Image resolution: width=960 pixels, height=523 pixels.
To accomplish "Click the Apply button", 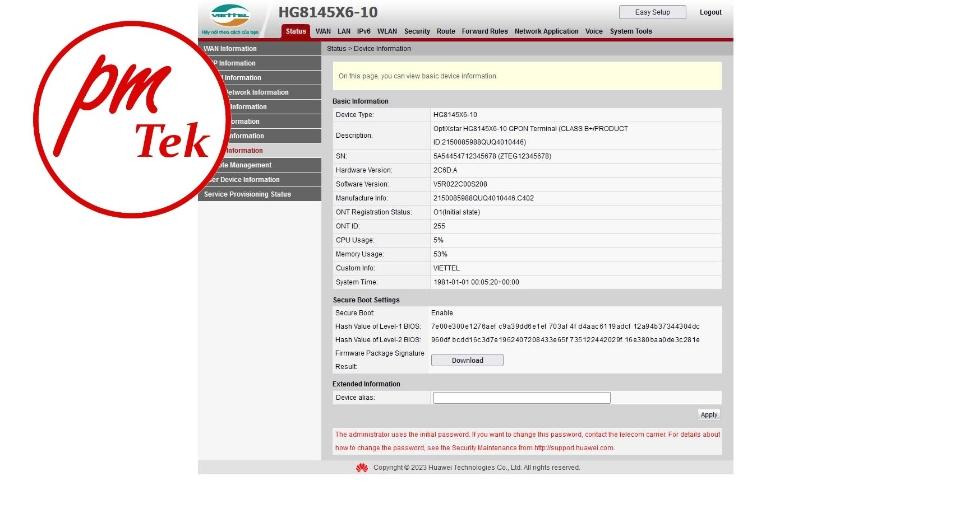I will 708,415.
